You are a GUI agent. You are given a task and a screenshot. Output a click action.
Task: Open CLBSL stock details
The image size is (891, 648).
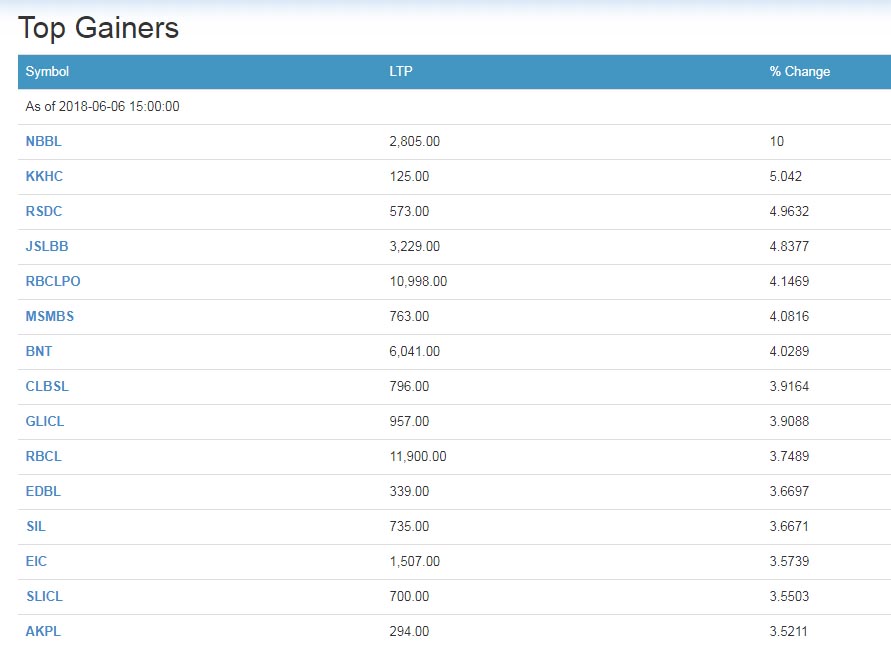(47, 387)
